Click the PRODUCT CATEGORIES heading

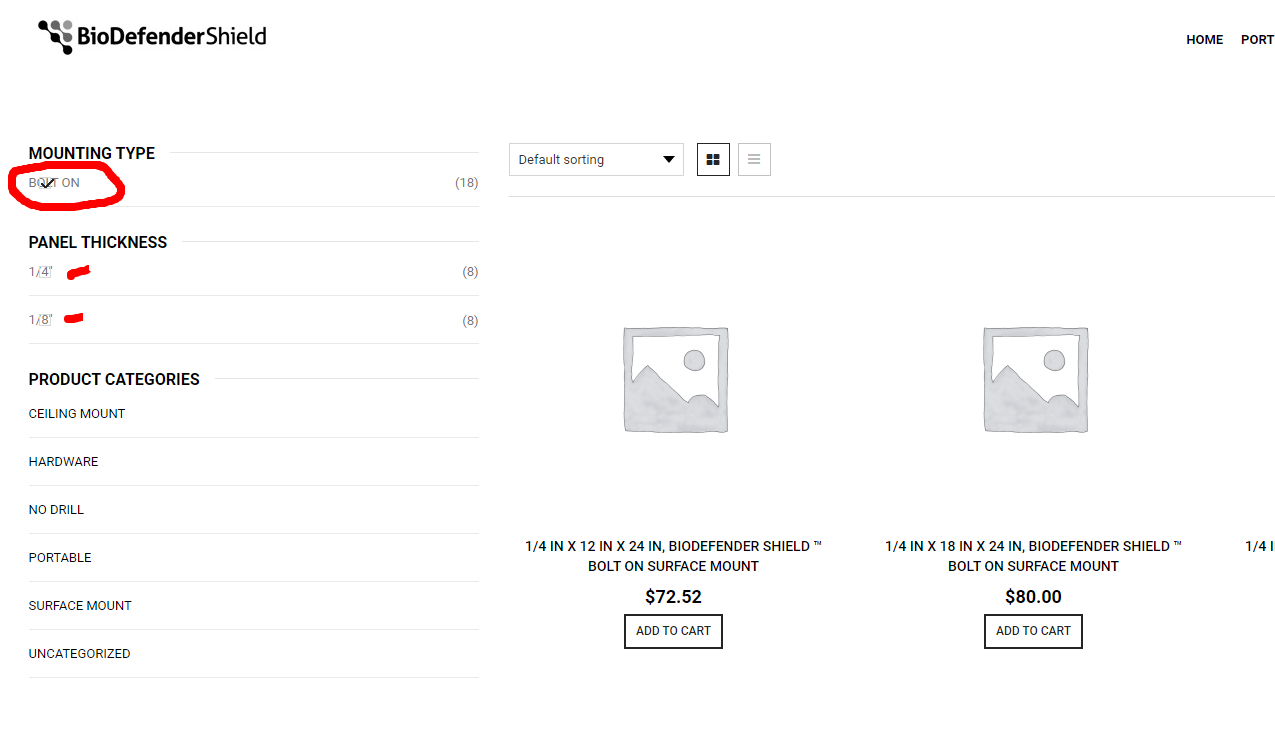click(x=114, y=379)
